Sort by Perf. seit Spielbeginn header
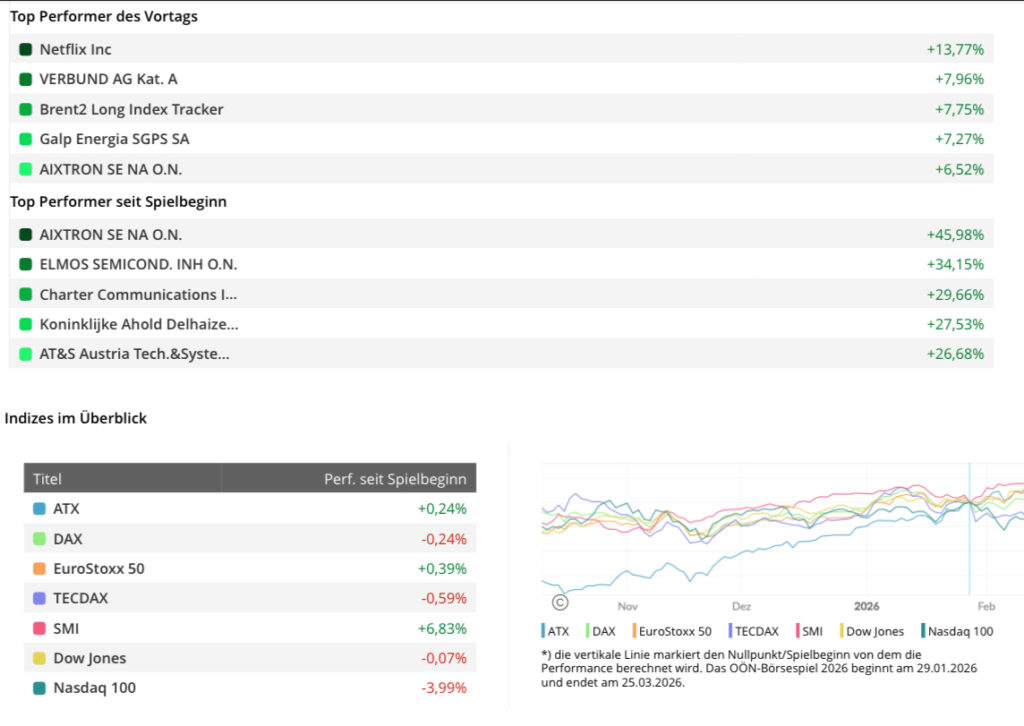1024x726 pixels. [x=394, y=478]
